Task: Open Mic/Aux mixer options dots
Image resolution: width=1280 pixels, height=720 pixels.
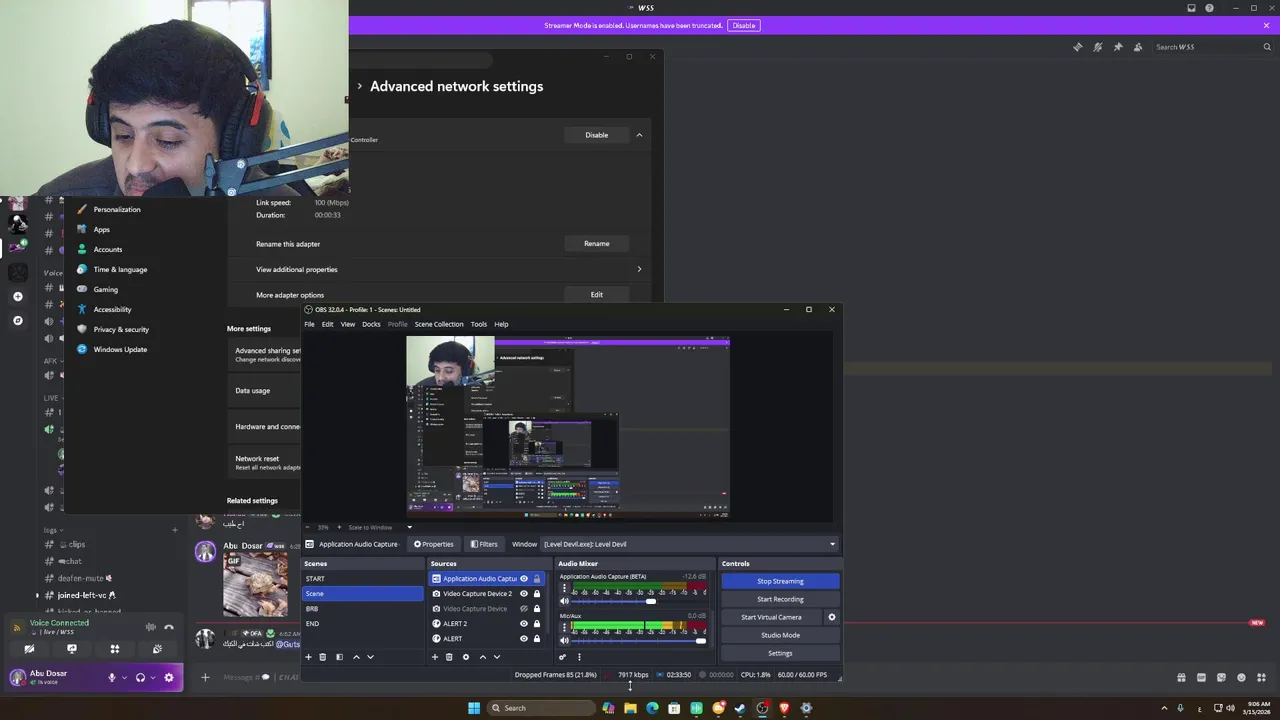Action: click(564, 628)
